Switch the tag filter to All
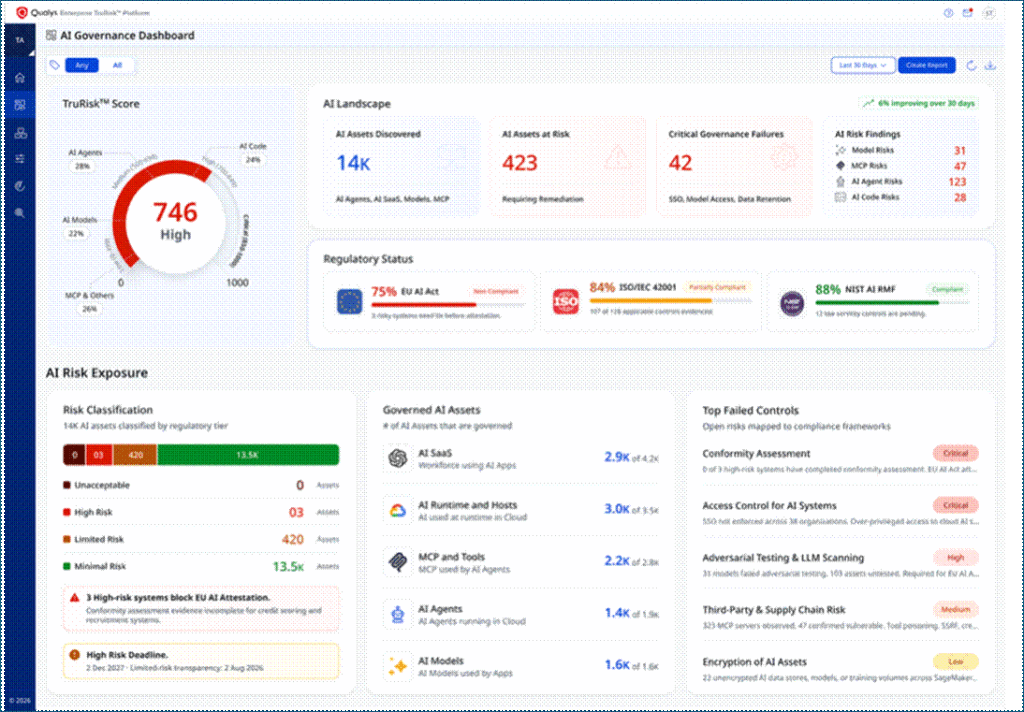 coord(118,65)
